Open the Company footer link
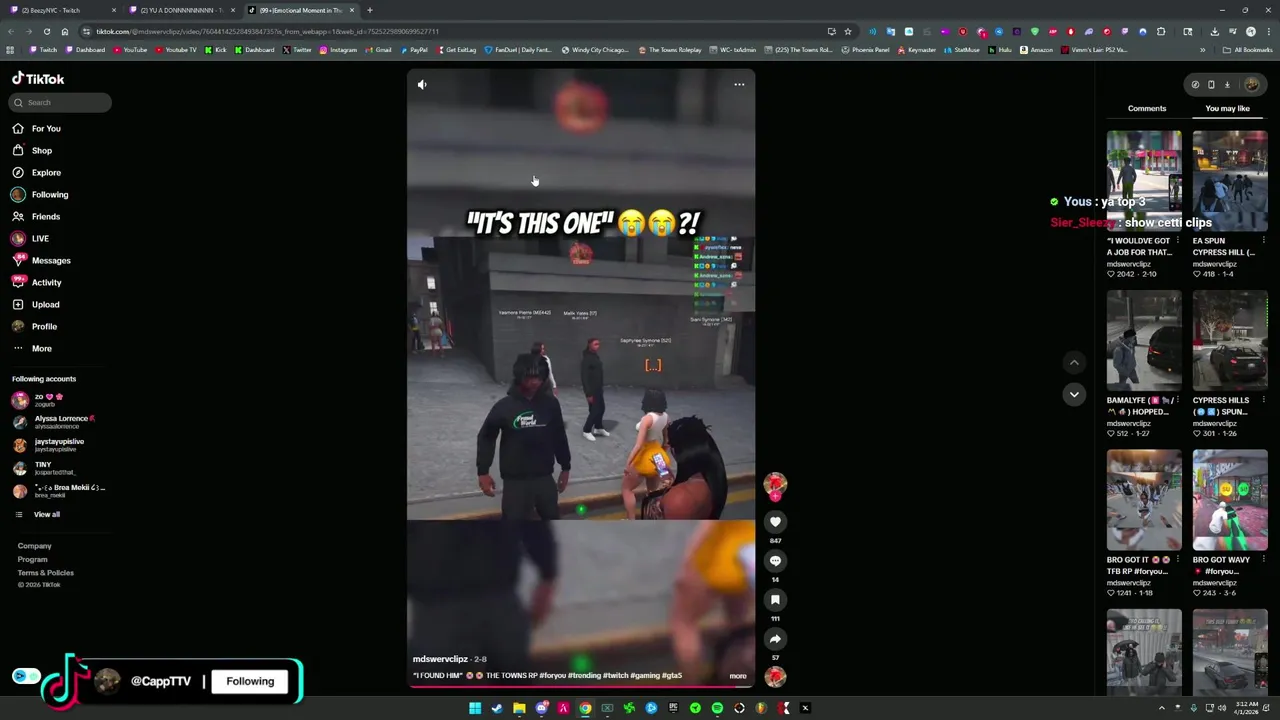 [x=34, y=546]
